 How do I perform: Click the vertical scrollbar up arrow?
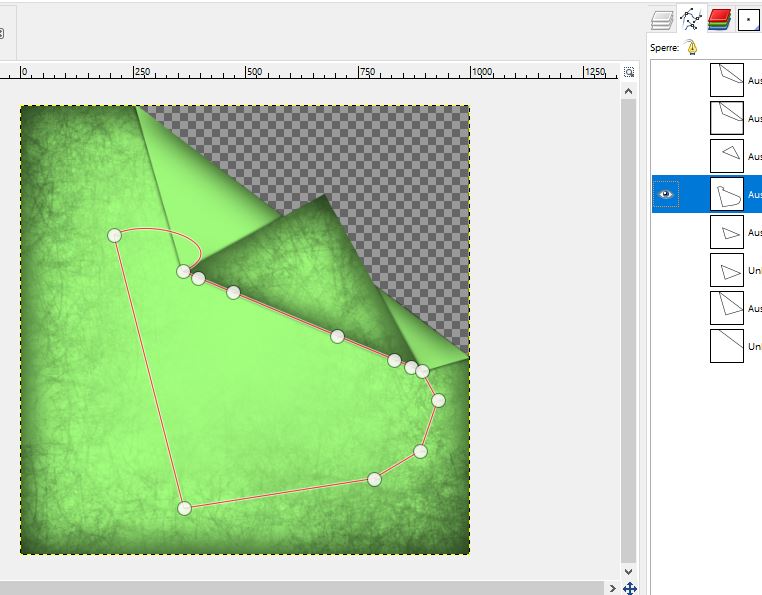point(629,91)
